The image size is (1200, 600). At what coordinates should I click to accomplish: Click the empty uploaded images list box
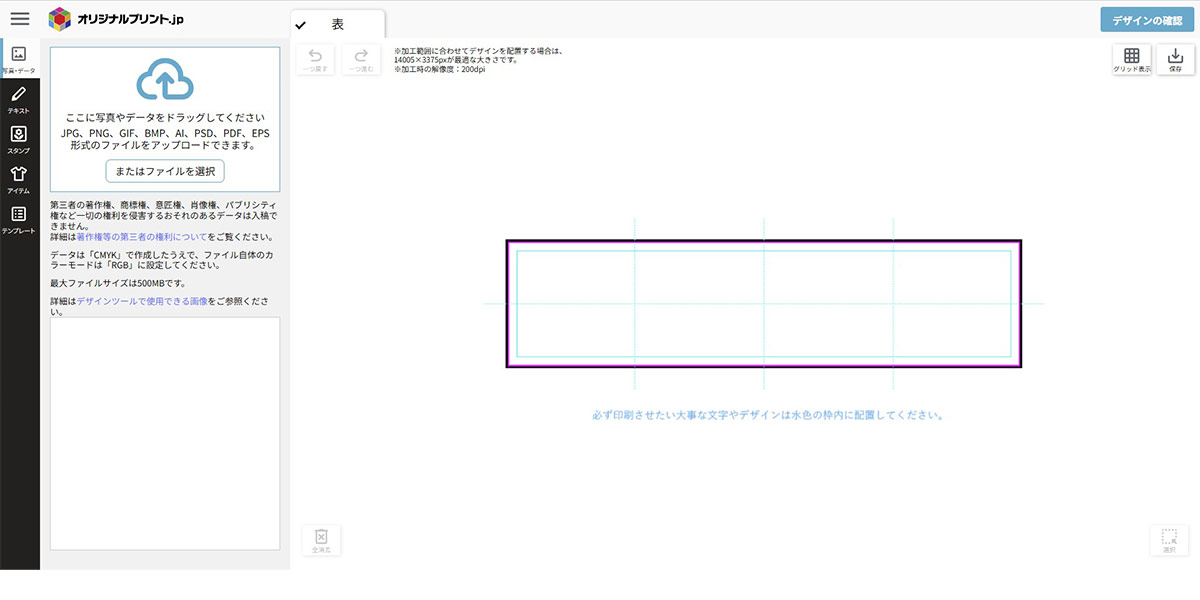pos(165,433)
